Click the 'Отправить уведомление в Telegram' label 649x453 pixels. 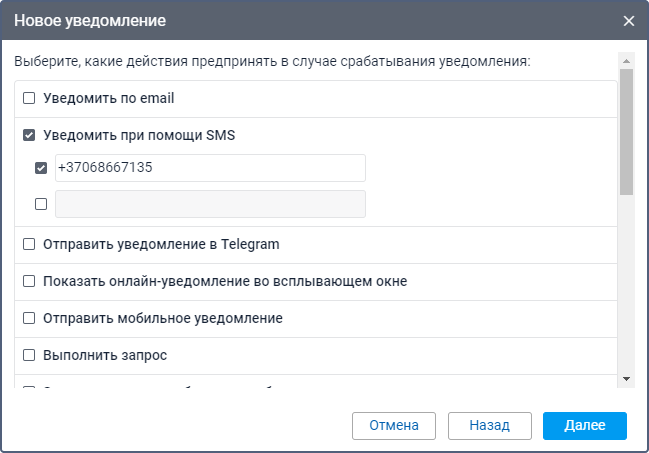pos(161,244)
